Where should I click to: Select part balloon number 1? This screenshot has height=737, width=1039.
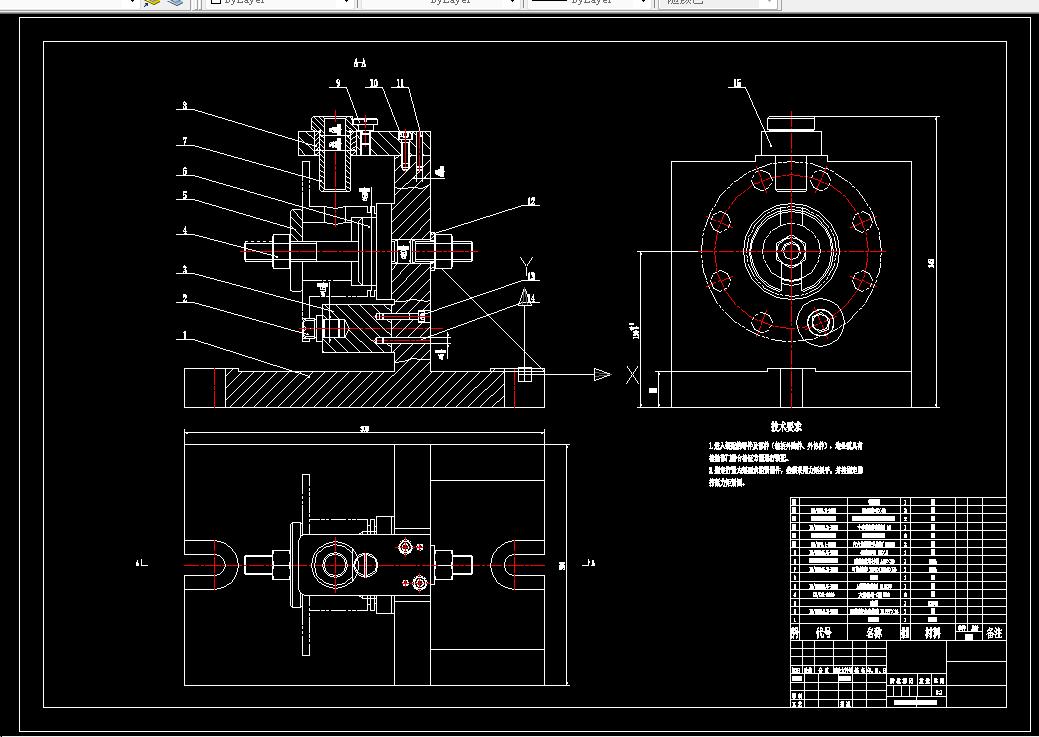(185, 335)
